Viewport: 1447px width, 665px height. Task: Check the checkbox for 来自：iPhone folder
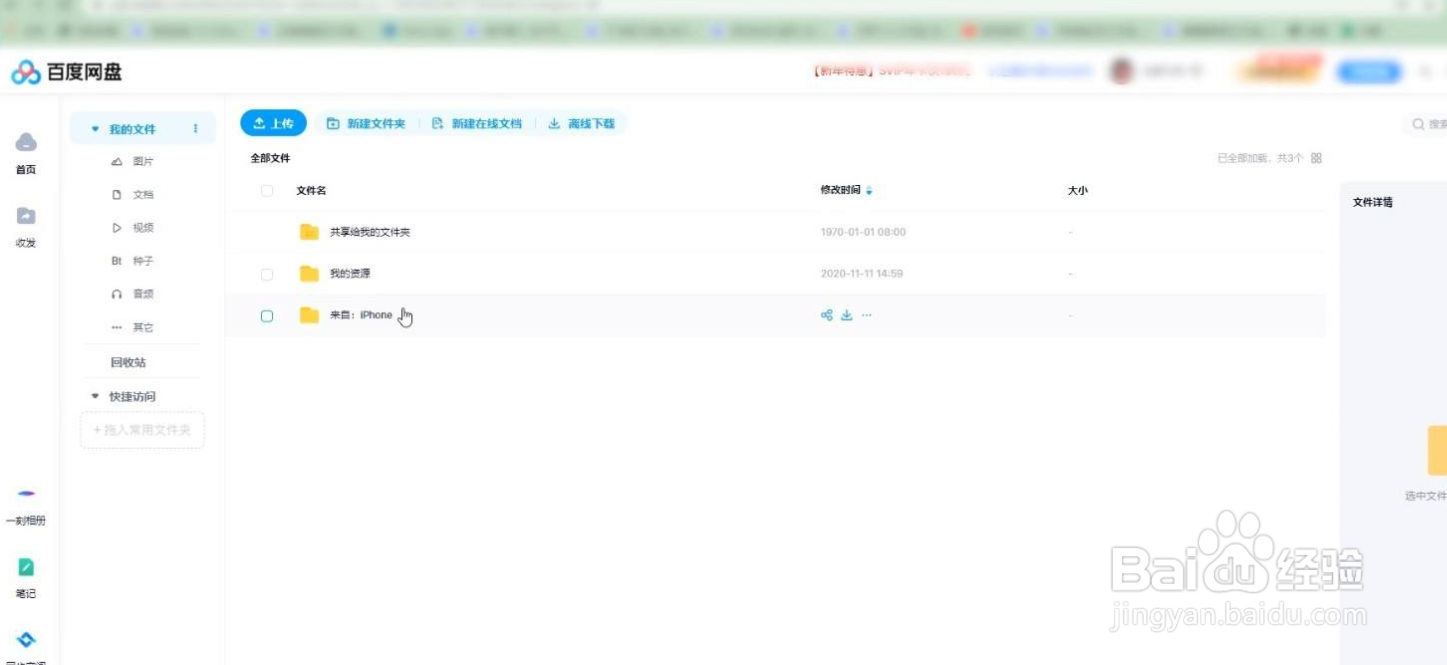click(266, 314)
